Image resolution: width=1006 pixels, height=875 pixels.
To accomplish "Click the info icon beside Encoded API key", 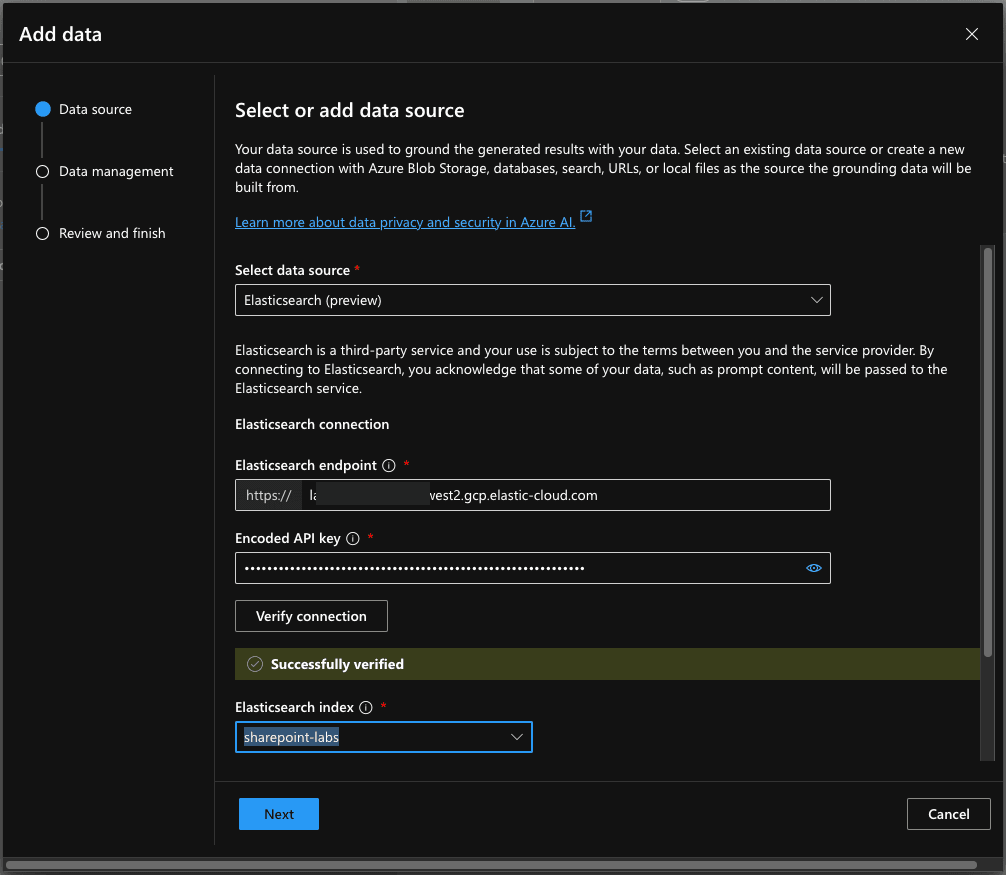I will [353, 538].
